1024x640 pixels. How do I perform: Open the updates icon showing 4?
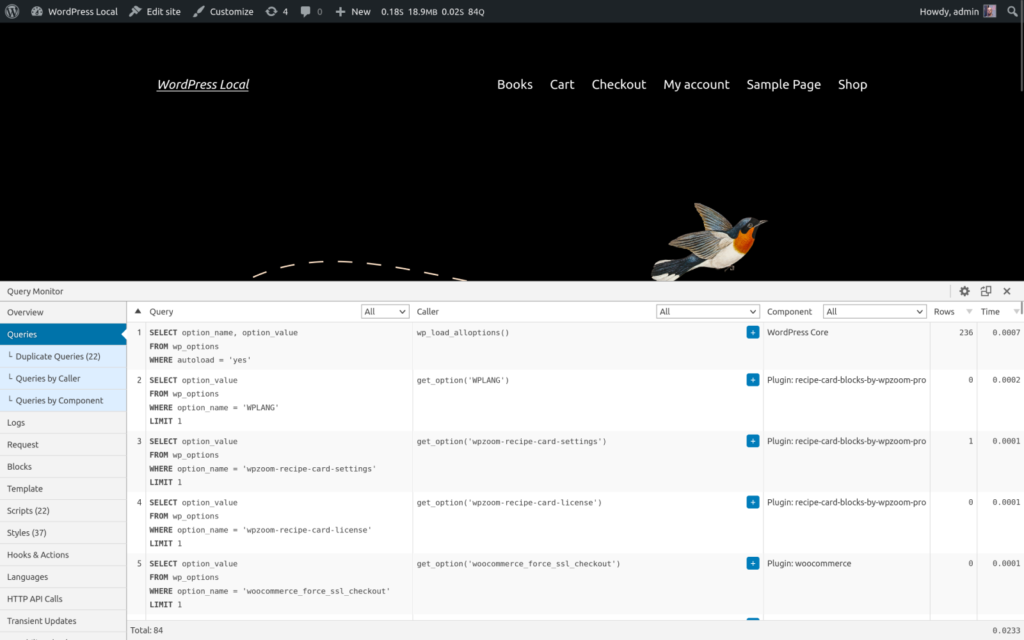pos(276,12)
